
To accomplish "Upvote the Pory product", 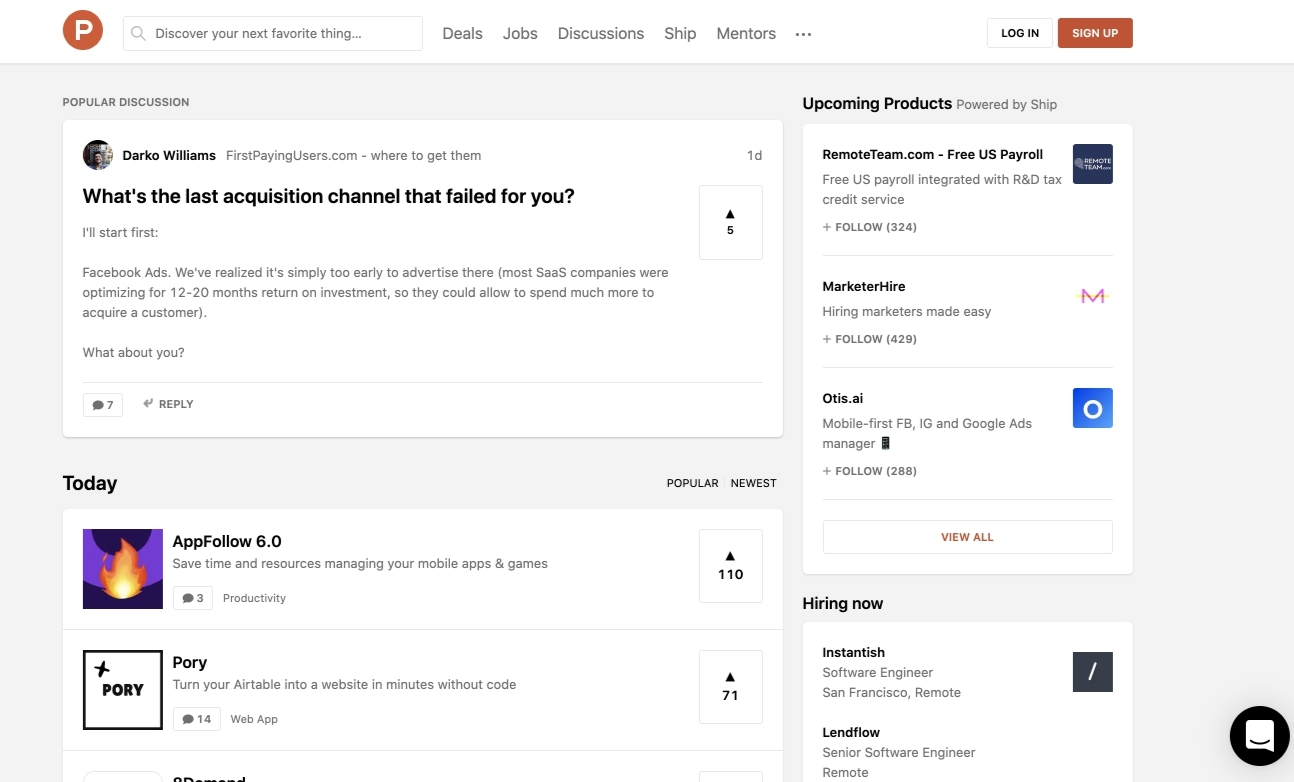I will [730, 687].
